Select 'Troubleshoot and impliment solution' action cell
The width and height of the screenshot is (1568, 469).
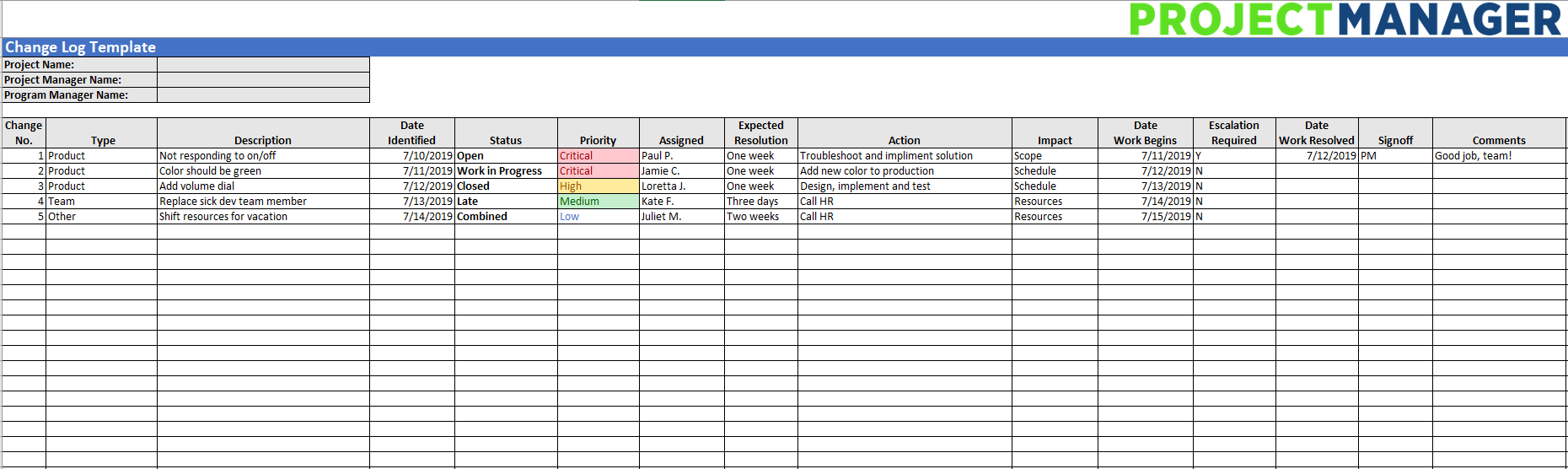click(x=905, y=156)
